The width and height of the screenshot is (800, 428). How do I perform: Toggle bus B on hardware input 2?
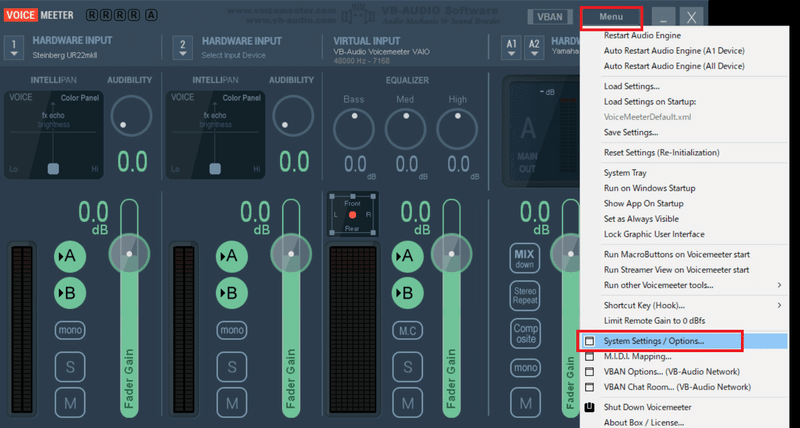coord(232,293)
